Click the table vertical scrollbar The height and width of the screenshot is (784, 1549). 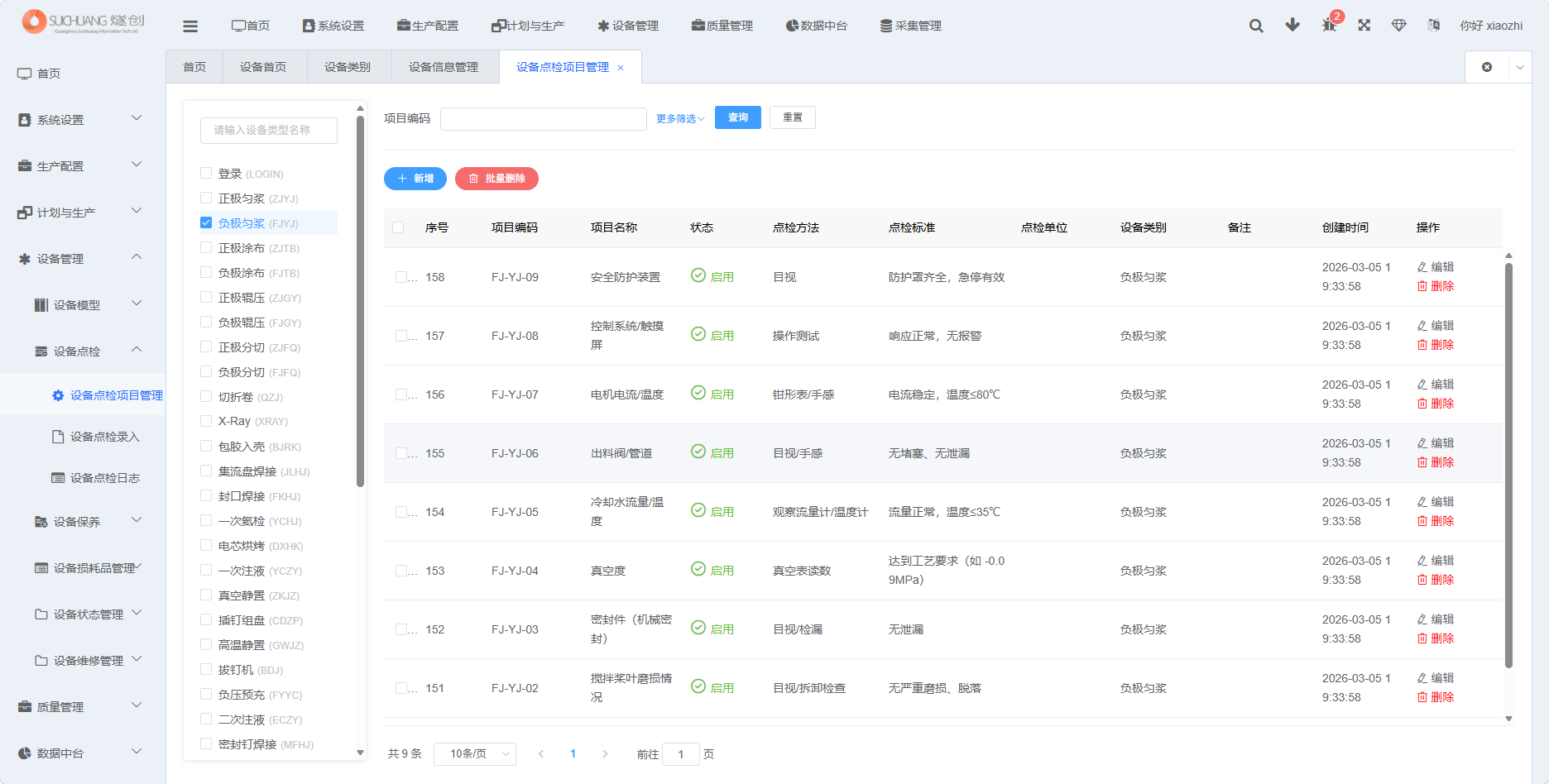point(1508,465)
